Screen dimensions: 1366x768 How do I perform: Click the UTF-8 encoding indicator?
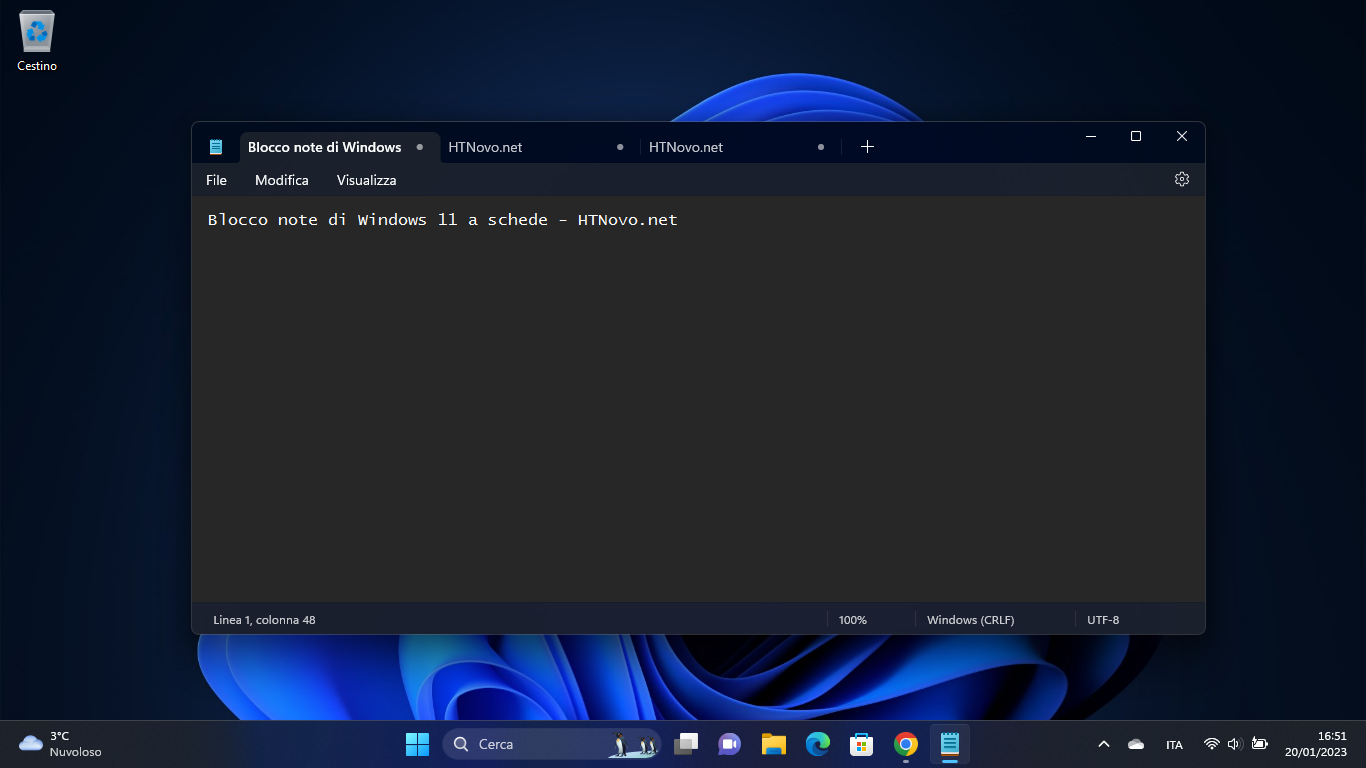click(1103, 620)
